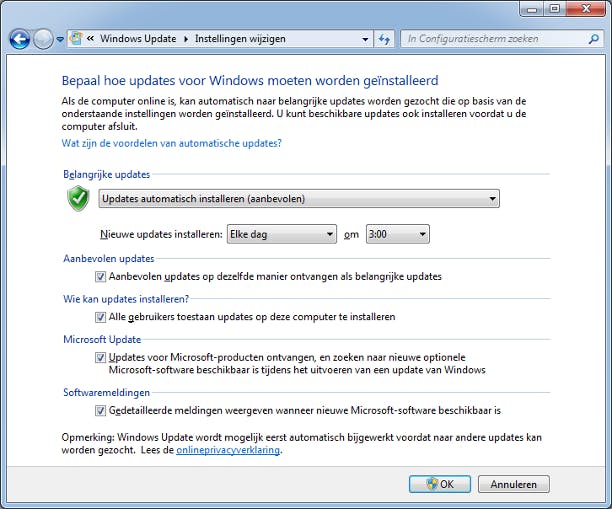Click the green shield checkmark icon
The image size is (612, 509).
click(x=78, y=198)
